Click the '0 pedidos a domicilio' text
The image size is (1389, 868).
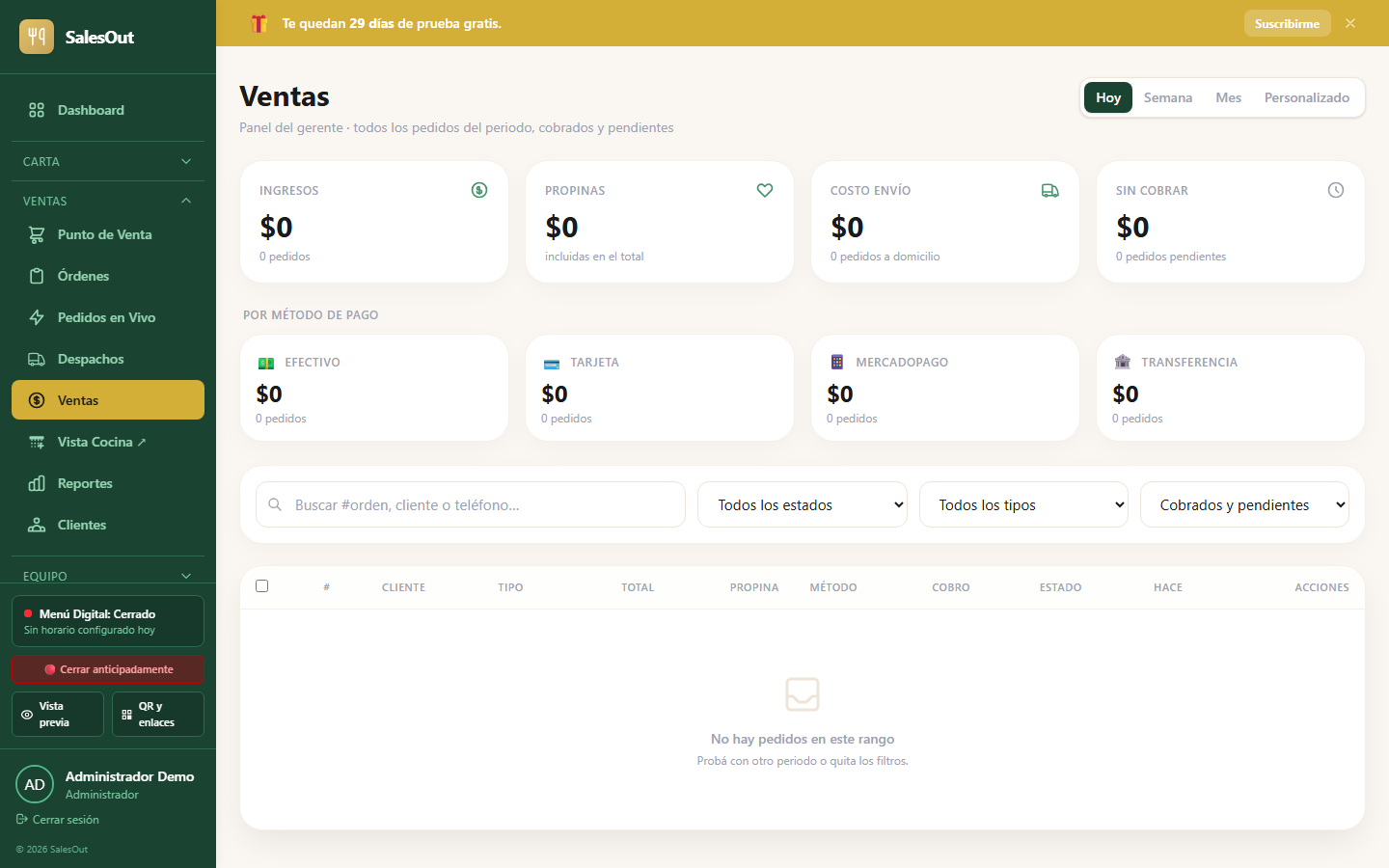(885, 257)
